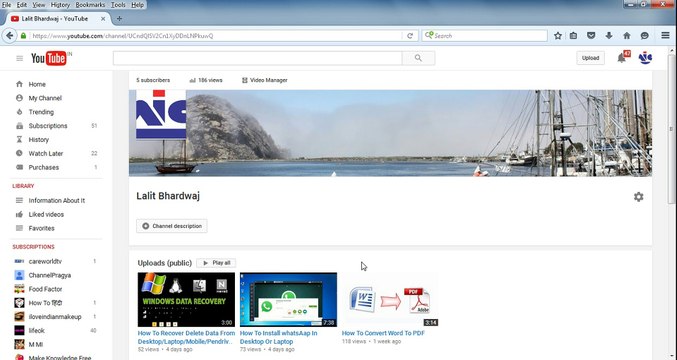Image resolution: width=677 pixels, height=360 pixels.
Task: Click the Firefox back arrow button
Action: [10, 36]
